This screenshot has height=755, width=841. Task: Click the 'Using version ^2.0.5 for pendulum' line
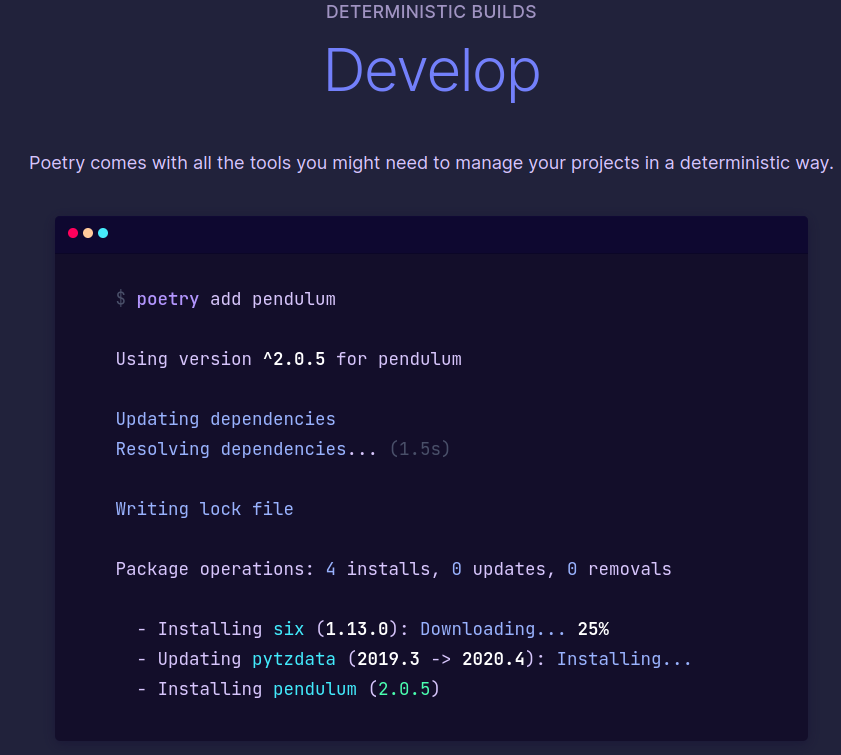coord(289,359)
